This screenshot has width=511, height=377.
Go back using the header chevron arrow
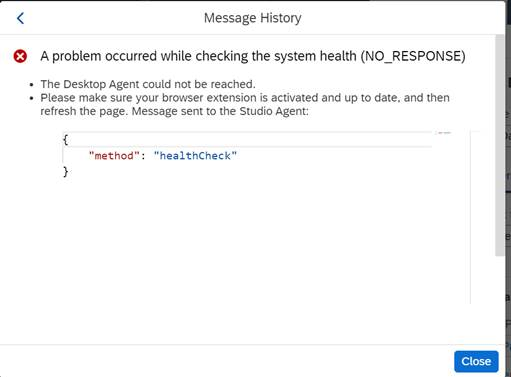[20, 18]
